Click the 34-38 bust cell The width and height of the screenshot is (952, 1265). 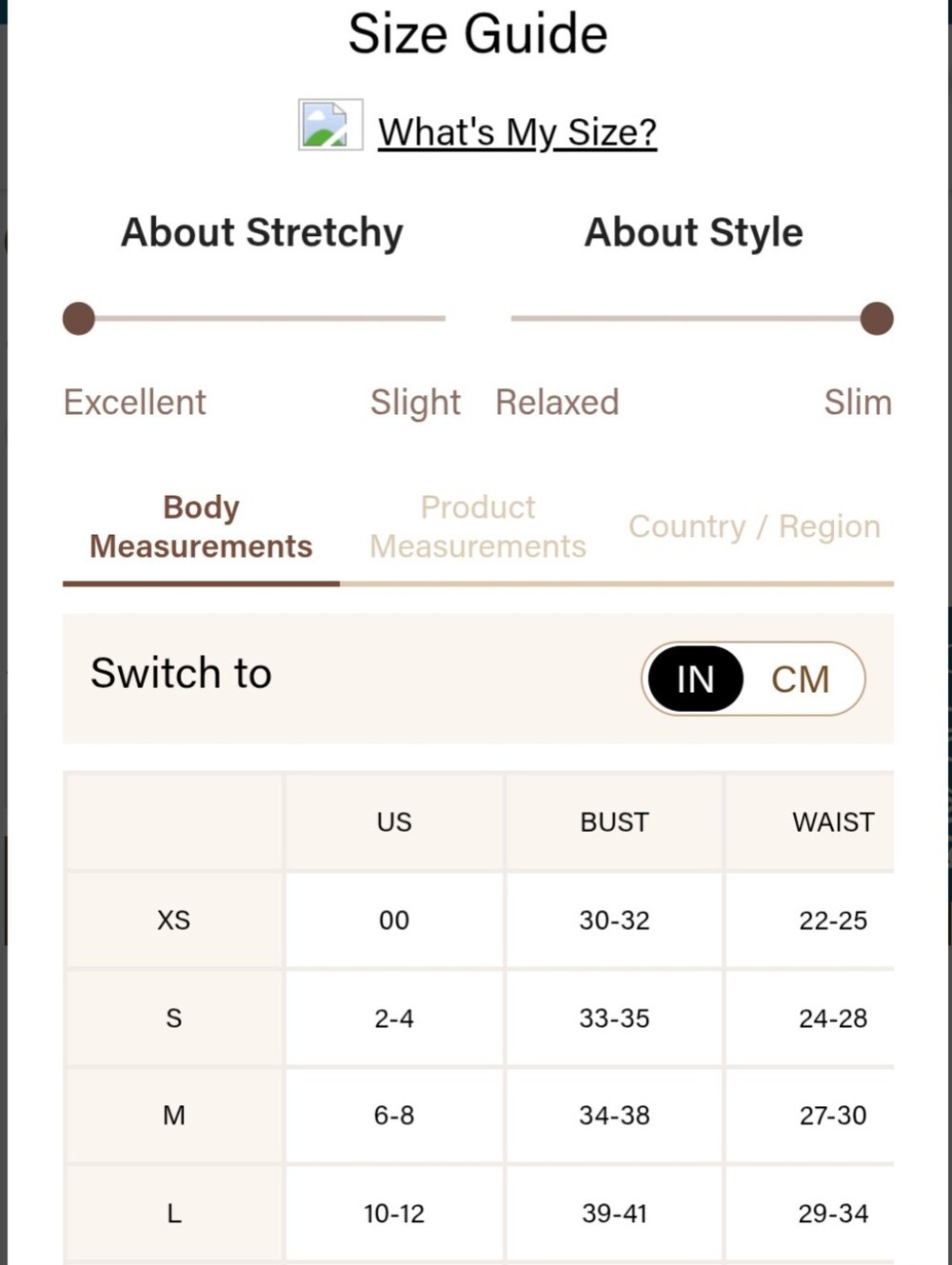point(614,1116)
